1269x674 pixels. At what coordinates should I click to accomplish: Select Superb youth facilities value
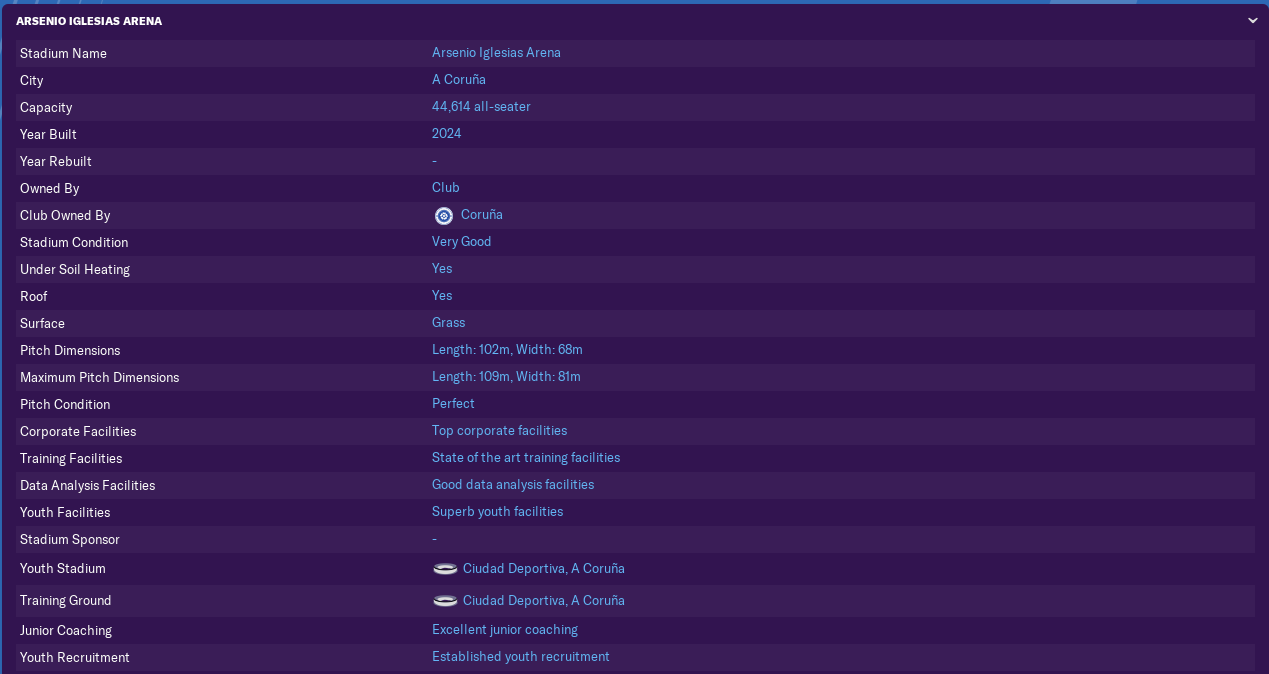[x=497, y=512]
